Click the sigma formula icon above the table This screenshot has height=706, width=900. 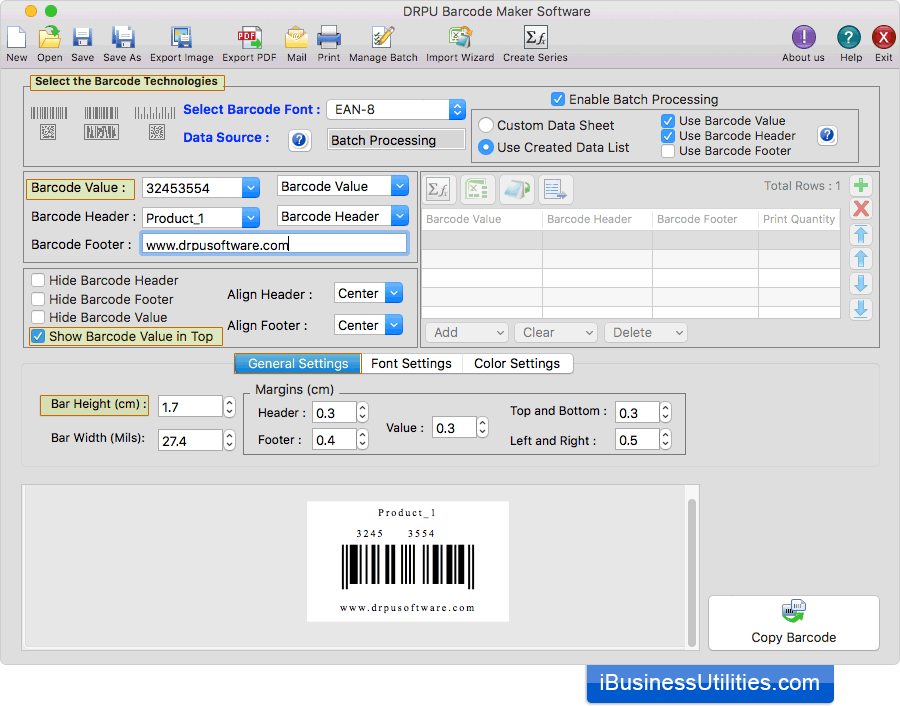coord(440,189)
